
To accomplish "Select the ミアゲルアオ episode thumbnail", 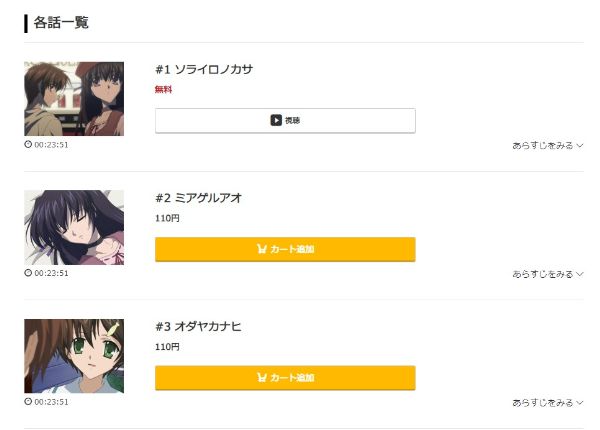I will (x=74, y=227).
